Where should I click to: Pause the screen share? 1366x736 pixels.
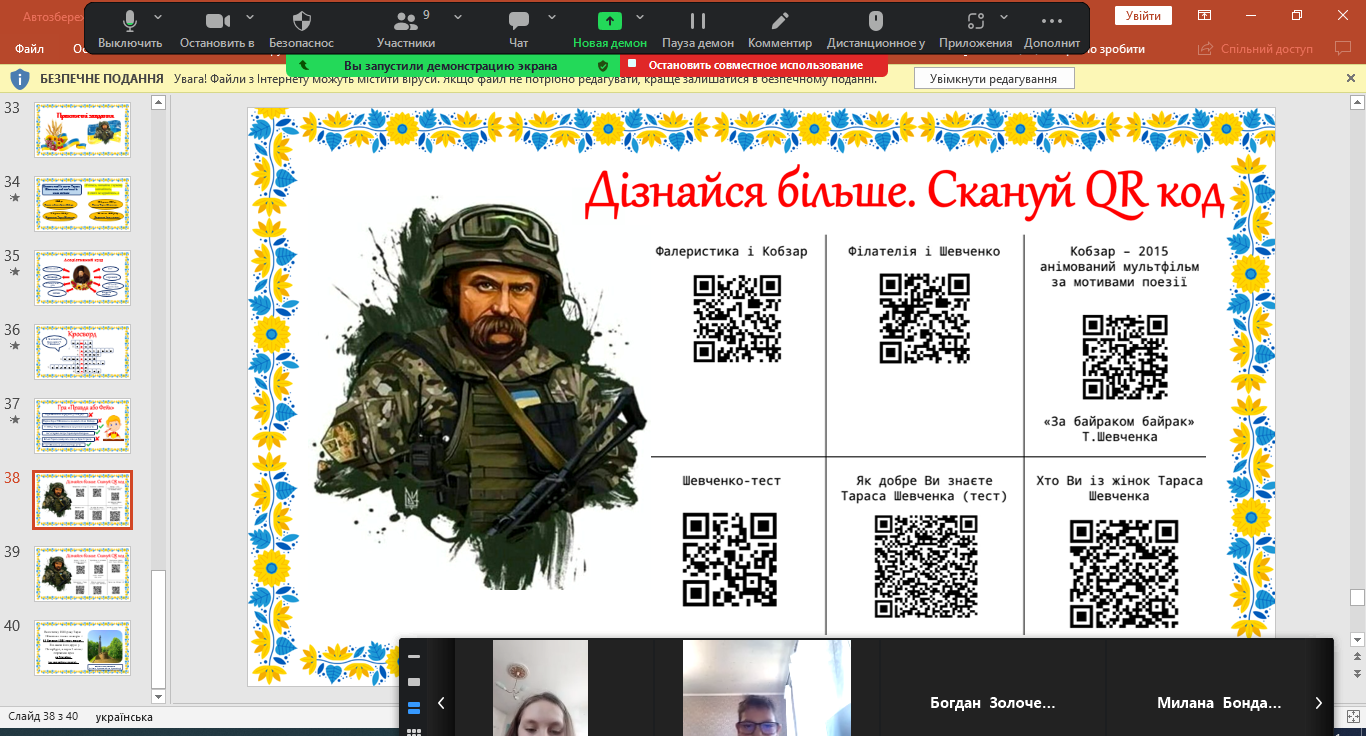pyautogui.click(x=697, y=28)
